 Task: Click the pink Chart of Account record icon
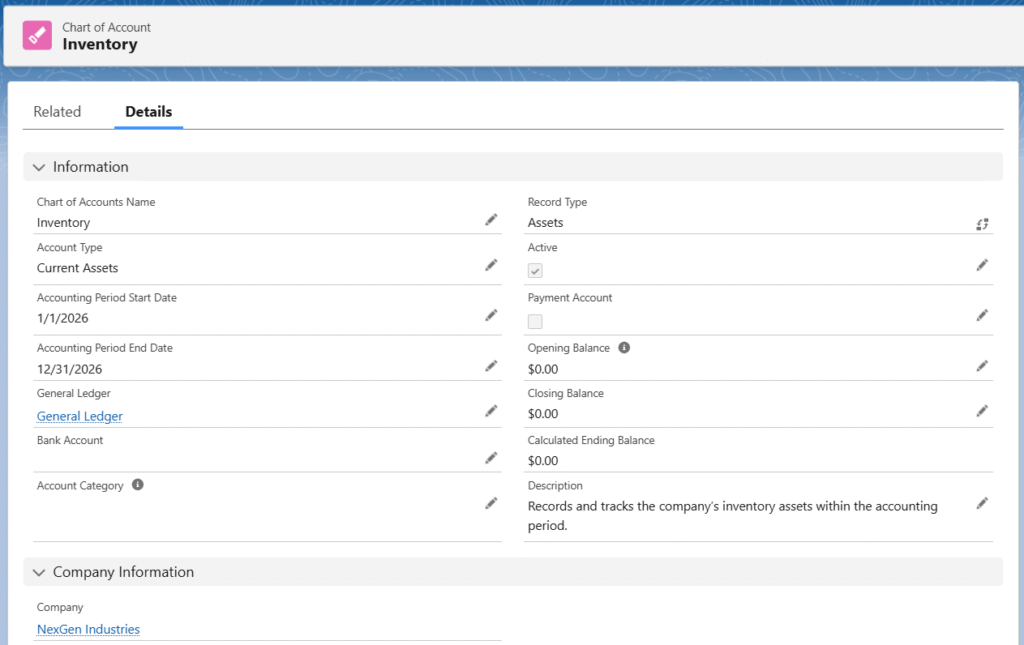[37, 35]
